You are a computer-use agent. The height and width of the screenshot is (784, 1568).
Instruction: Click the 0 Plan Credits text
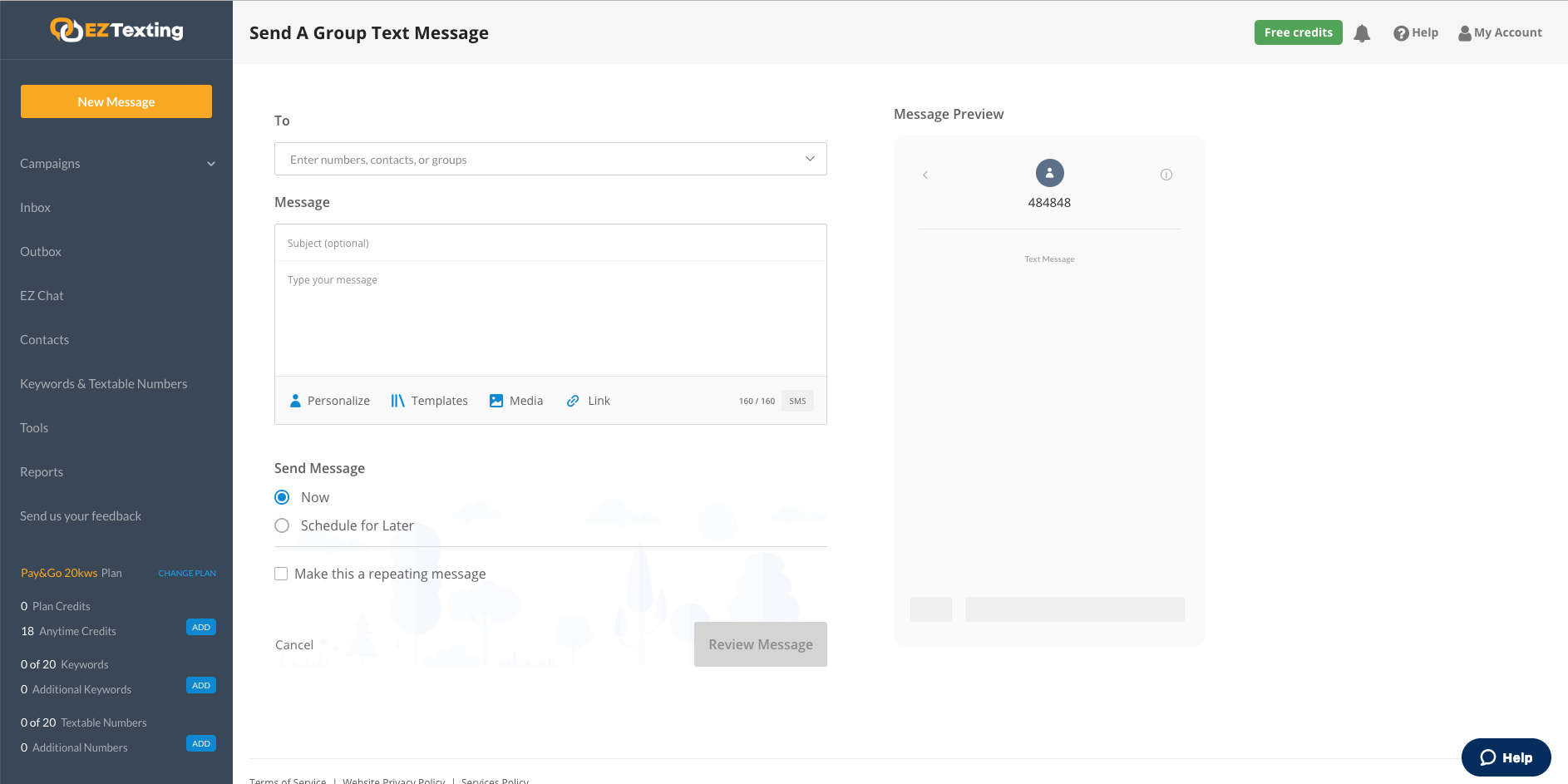click(x=56, y=606)
